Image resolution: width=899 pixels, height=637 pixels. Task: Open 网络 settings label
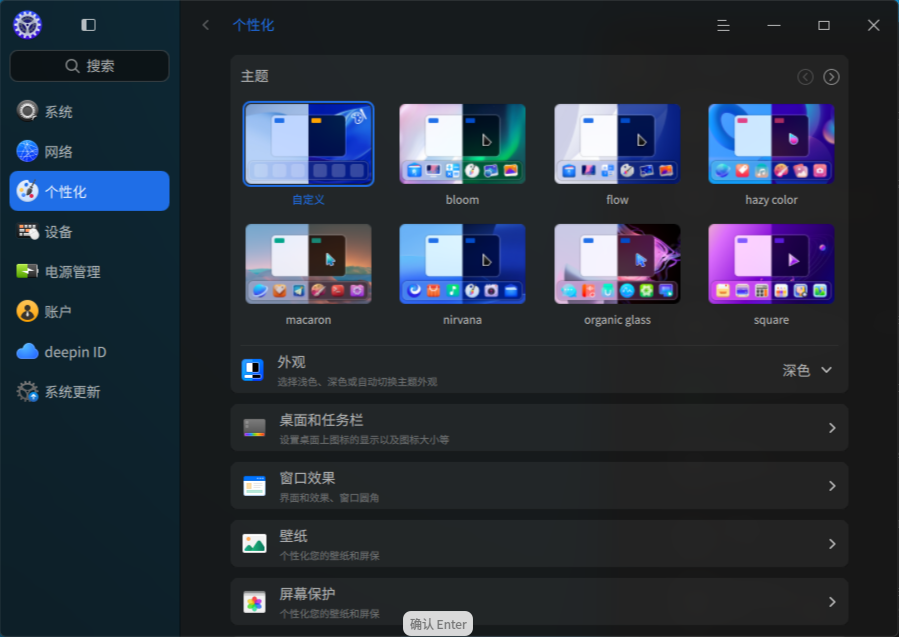58,152
